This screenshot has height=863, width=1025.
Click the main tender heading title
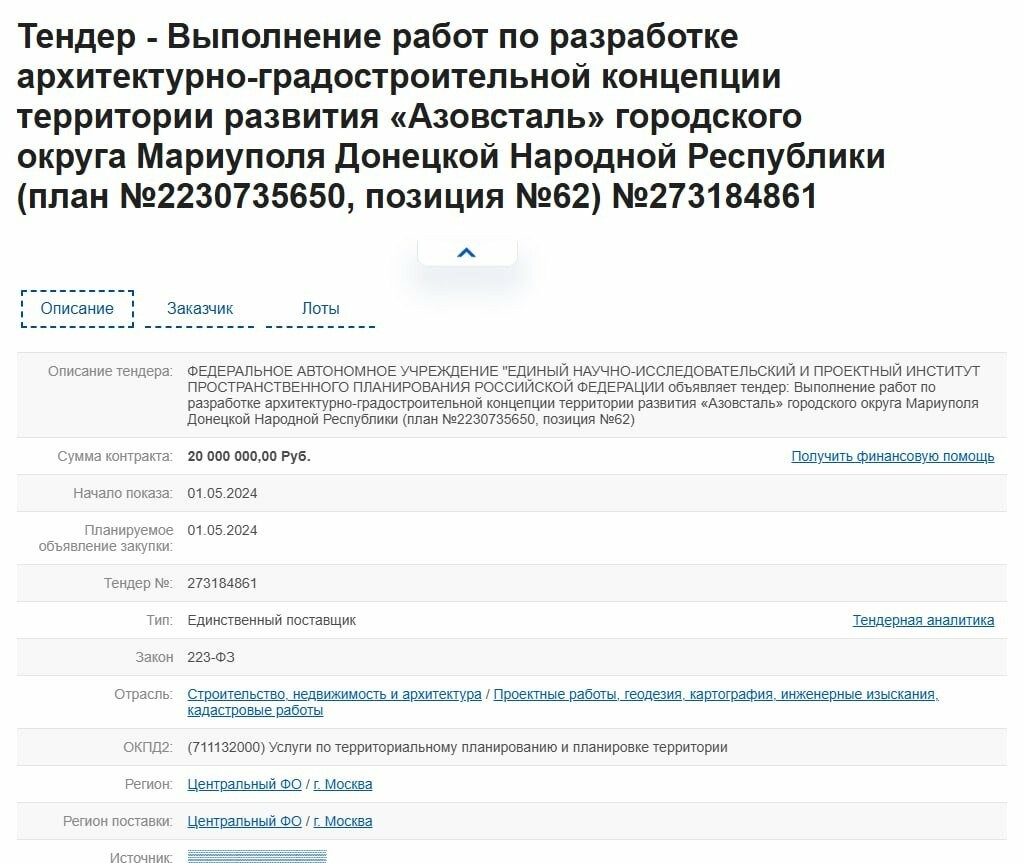[x=450, y=116]
